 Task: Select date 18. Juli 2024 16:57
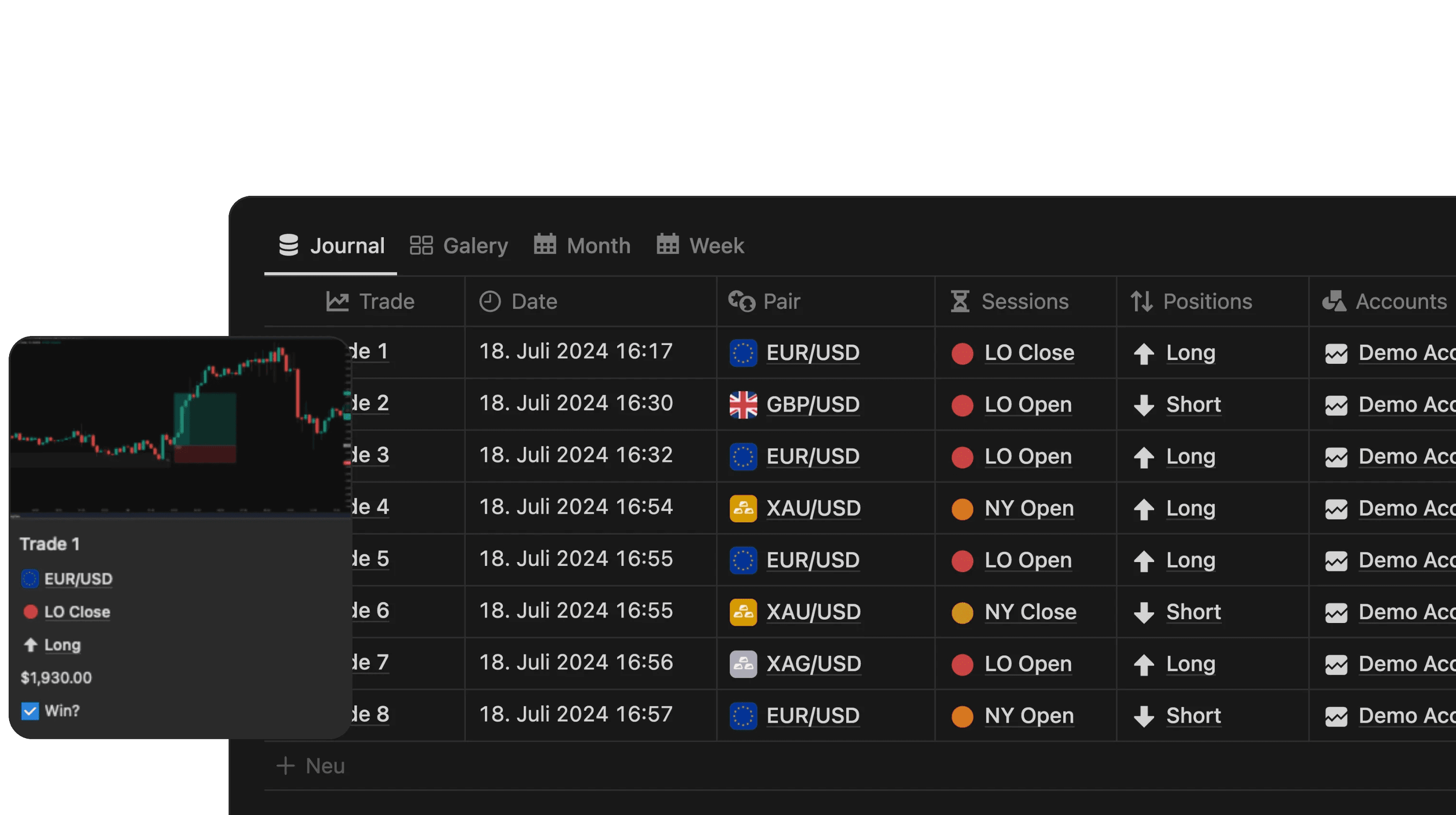(x=576, y=715)
